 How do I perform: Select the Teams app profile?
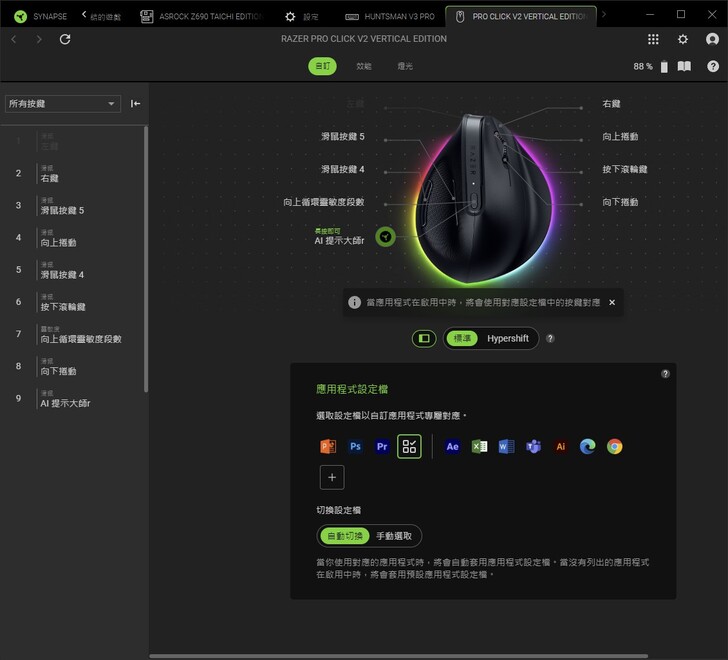click(x=533, y=446)
